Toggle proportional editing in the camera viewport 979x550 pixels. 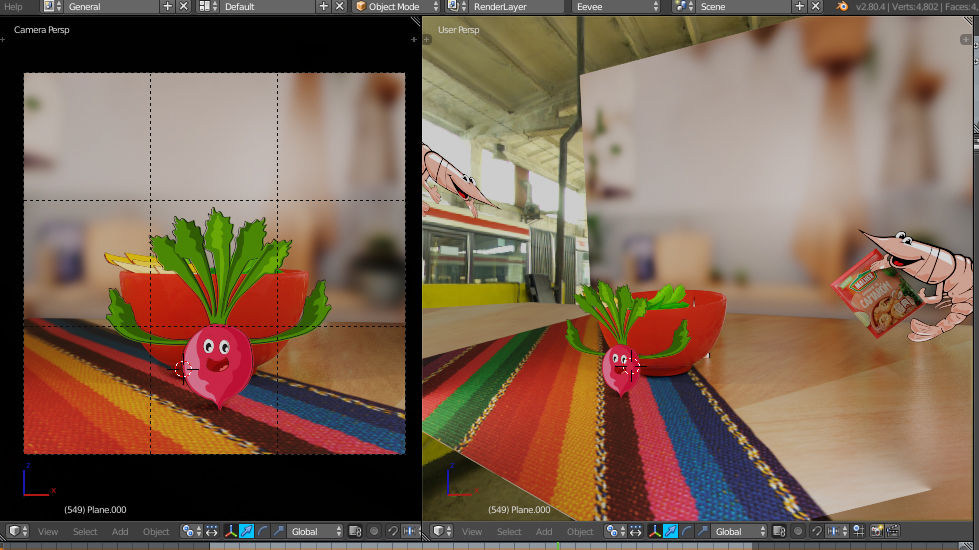point(374,531)
